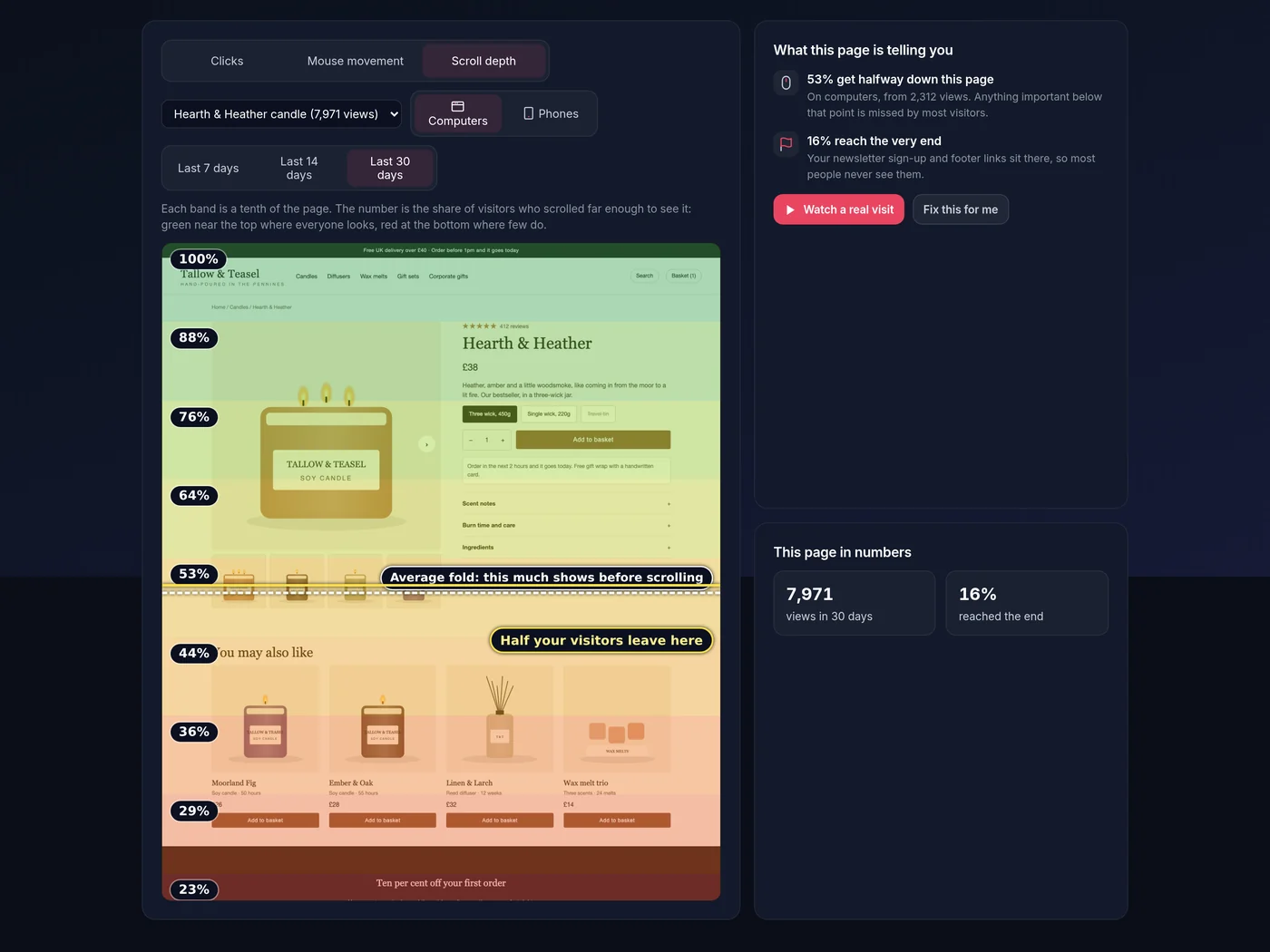This screenshot has width=1270, height=952.
Task: Click the main Add to basket button for Hearth & Heather
Action: coord(593,441)
